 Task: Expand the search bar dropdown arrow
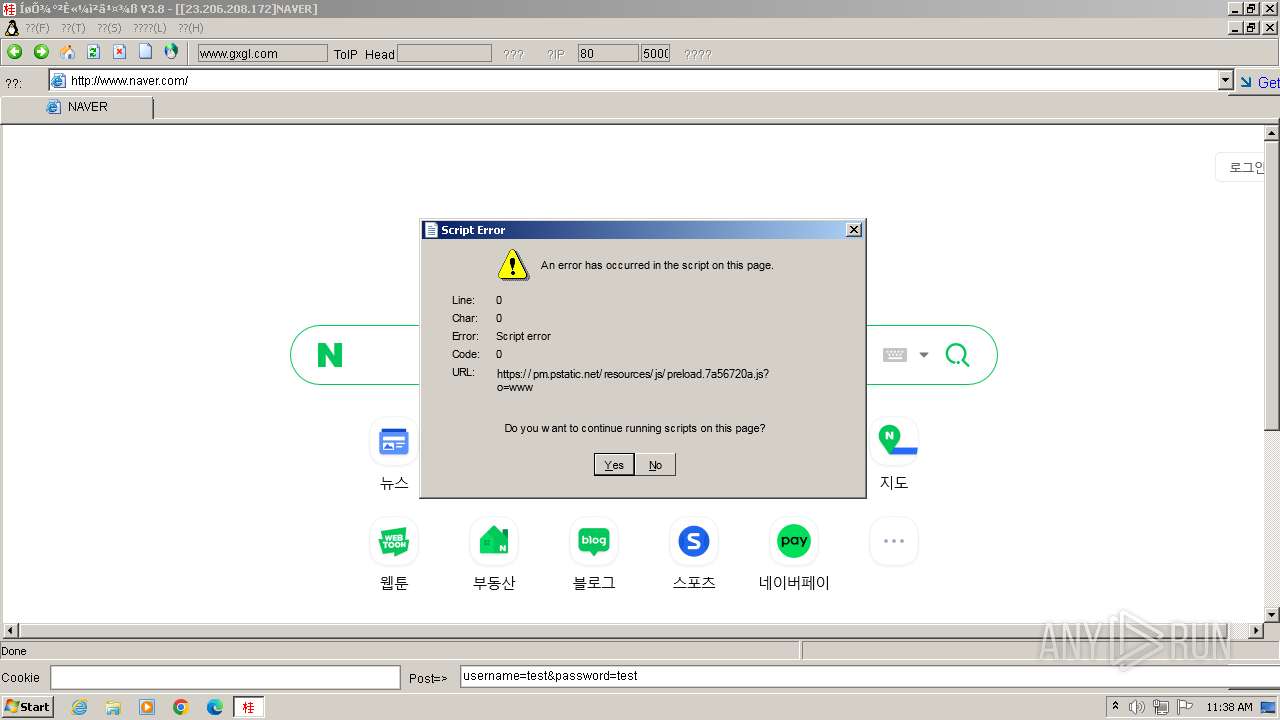[x=924, y=355]
